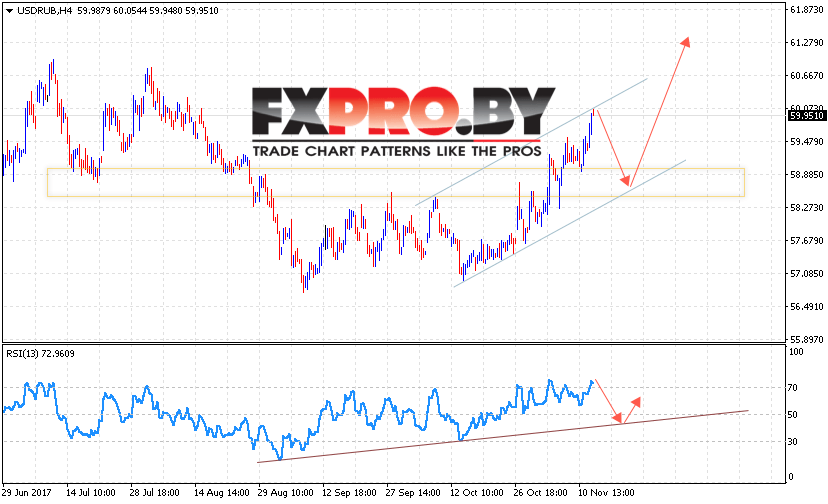
Task: Select the high value 60.0544 in header
Action: (129, 11)
